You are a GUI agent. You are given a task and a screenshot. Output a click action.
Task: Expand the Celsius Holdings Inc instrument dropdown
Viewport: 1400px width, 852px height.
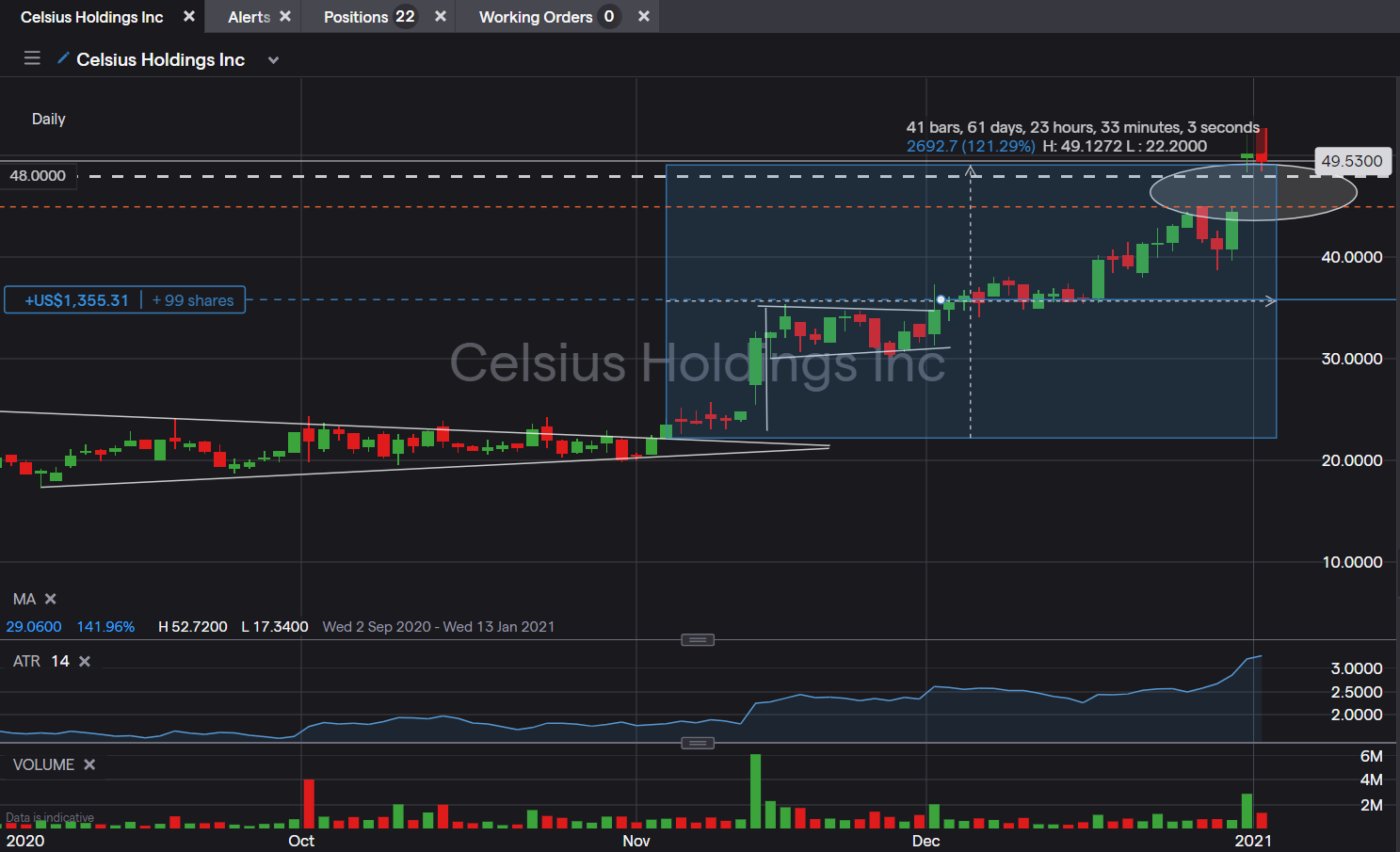tap(273, 60)
